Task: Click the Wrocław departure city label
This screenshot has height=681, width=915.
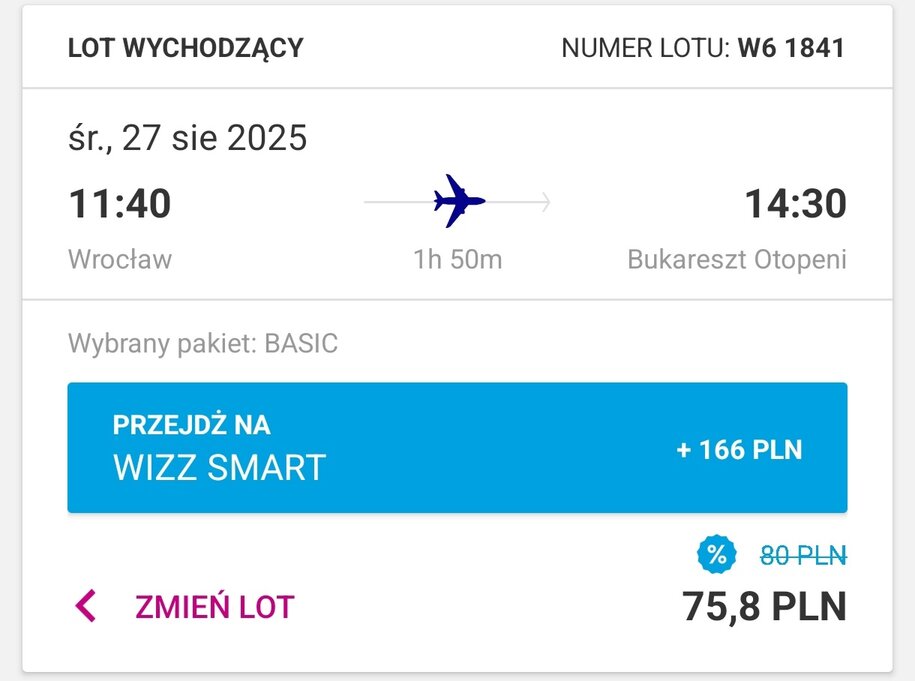Action: coord(120,259)
